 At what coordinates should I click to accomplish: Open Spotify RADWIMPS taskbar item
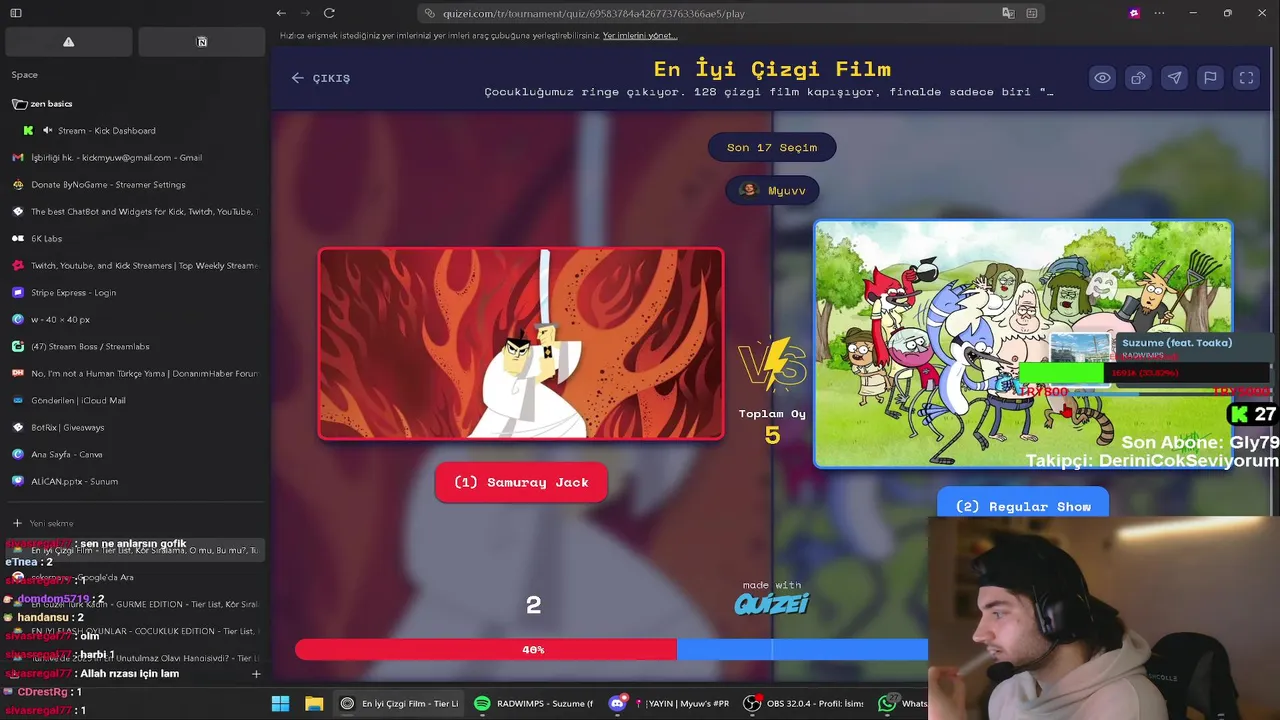pos(534,703)
